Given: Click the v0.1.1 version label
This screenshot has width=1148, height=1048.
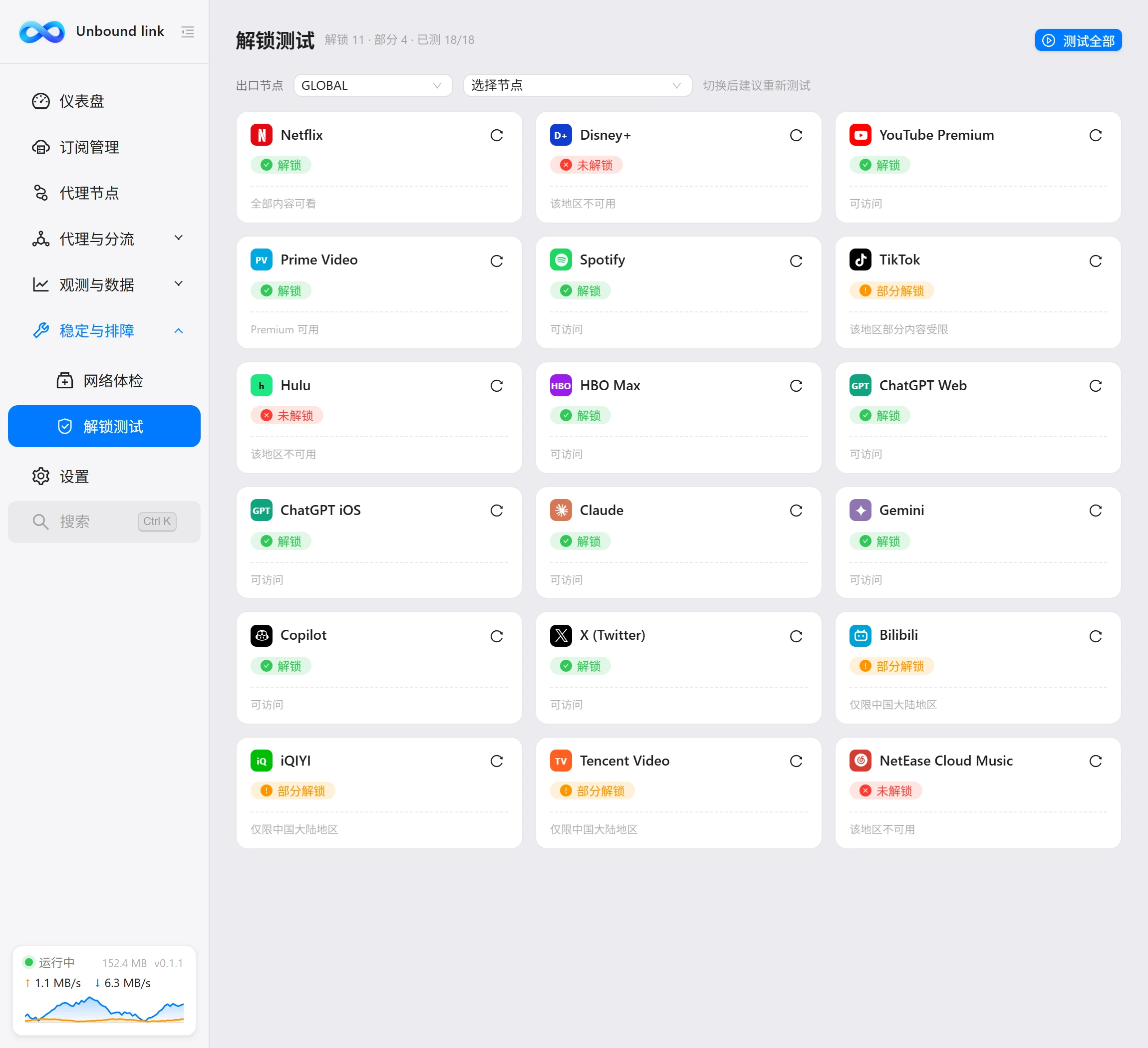Looking at the screenshot, I should point(169,963).
